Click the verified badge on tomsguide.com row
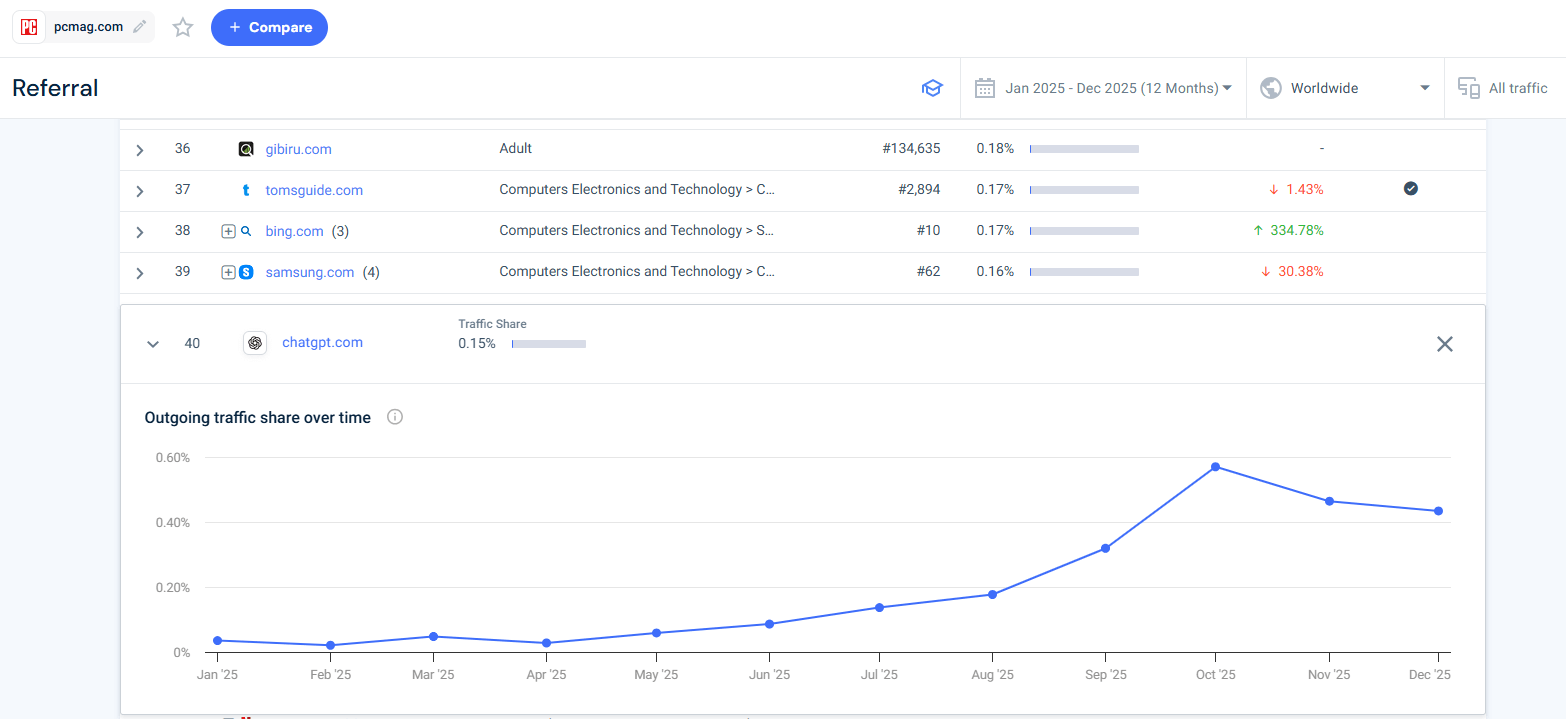 click(1411, 187)
